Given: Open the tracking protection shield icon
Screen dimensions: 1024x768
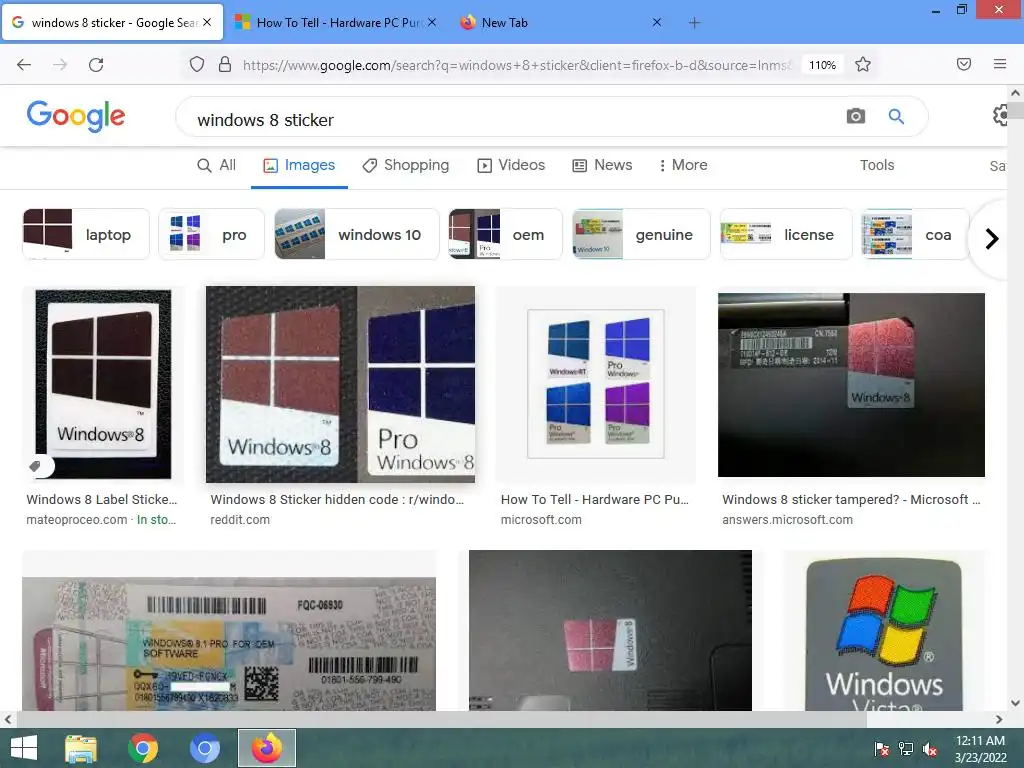Looking at the screenshot, I should [x=197, y=65].
